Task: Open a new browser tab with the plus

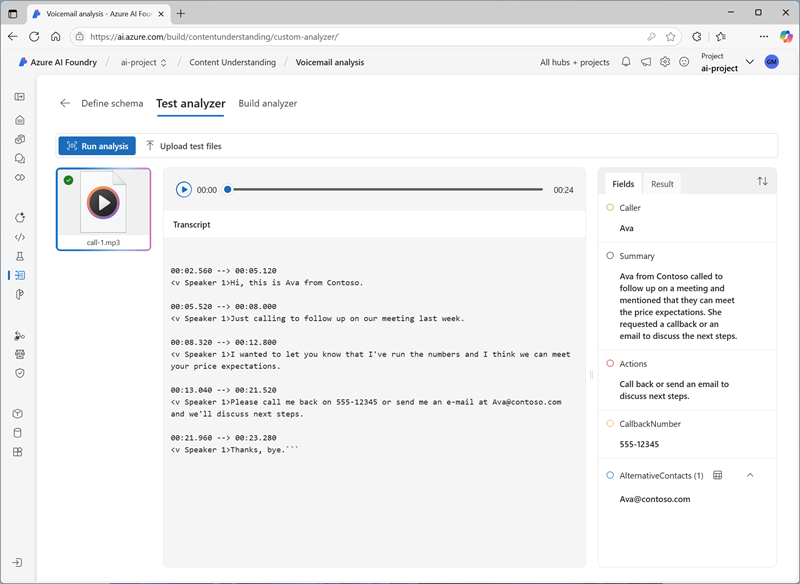Action: (x=181, y=14)
